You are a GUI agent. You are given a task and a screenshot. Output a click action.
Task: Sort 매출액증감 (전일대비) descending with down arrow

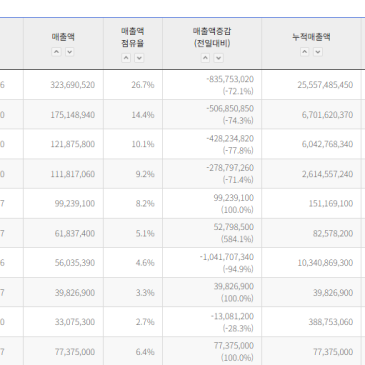(x=218, y=58)
